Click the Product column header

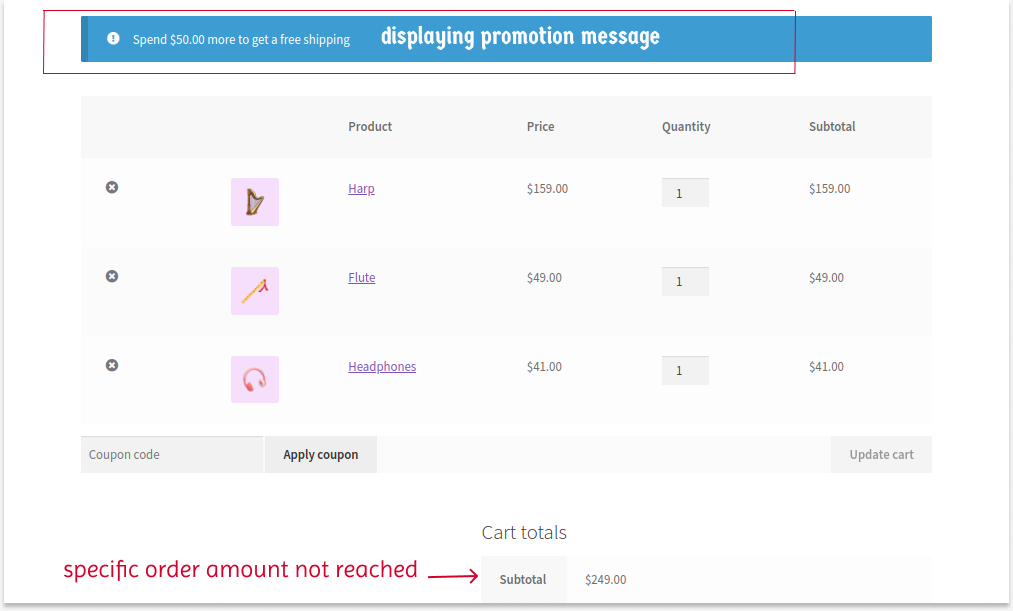(370, 127)
